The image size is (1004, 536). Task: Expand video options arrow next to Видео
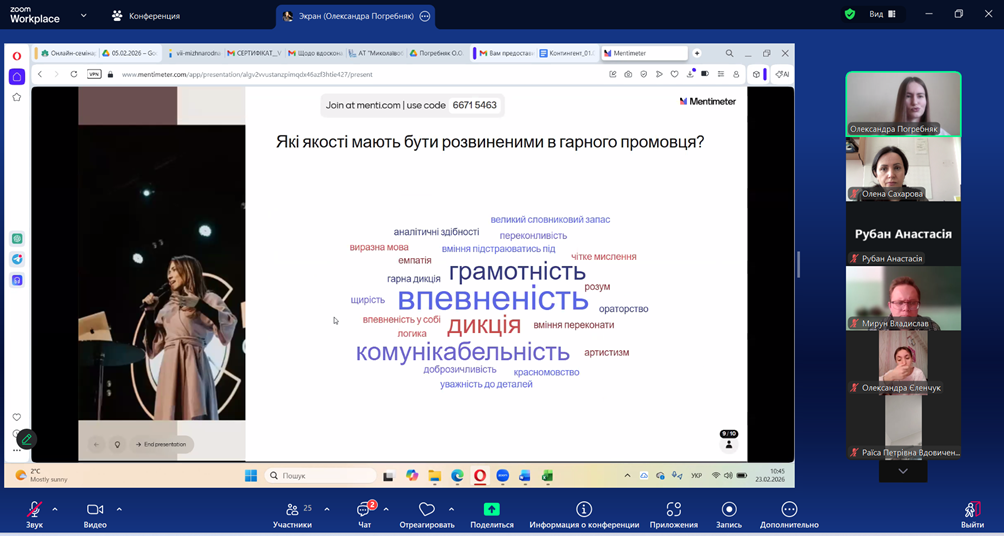coord(119,509)
